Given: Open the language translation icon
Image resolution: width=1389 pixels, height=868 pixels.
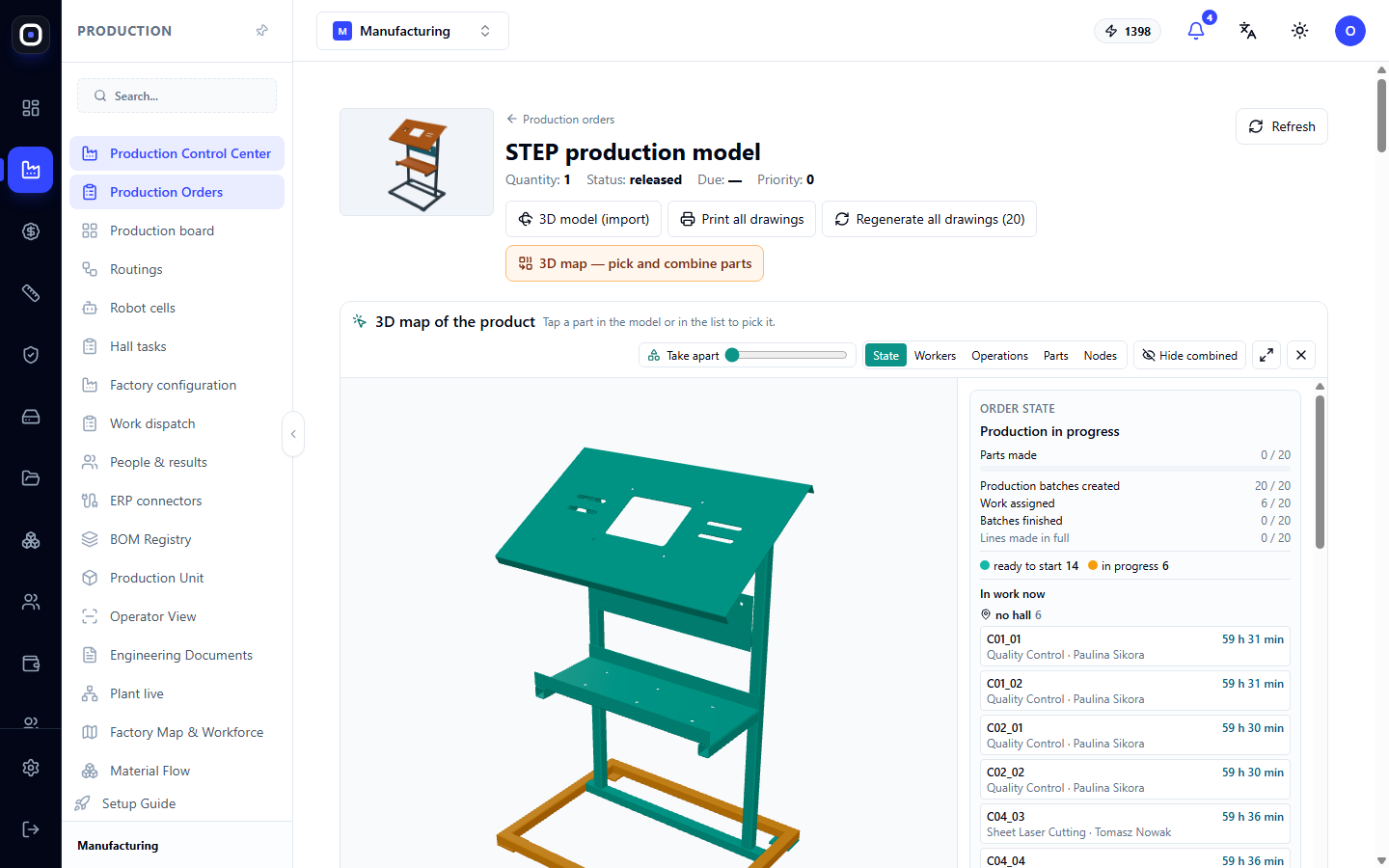Looking at the screenshot, I should 1247,31.
